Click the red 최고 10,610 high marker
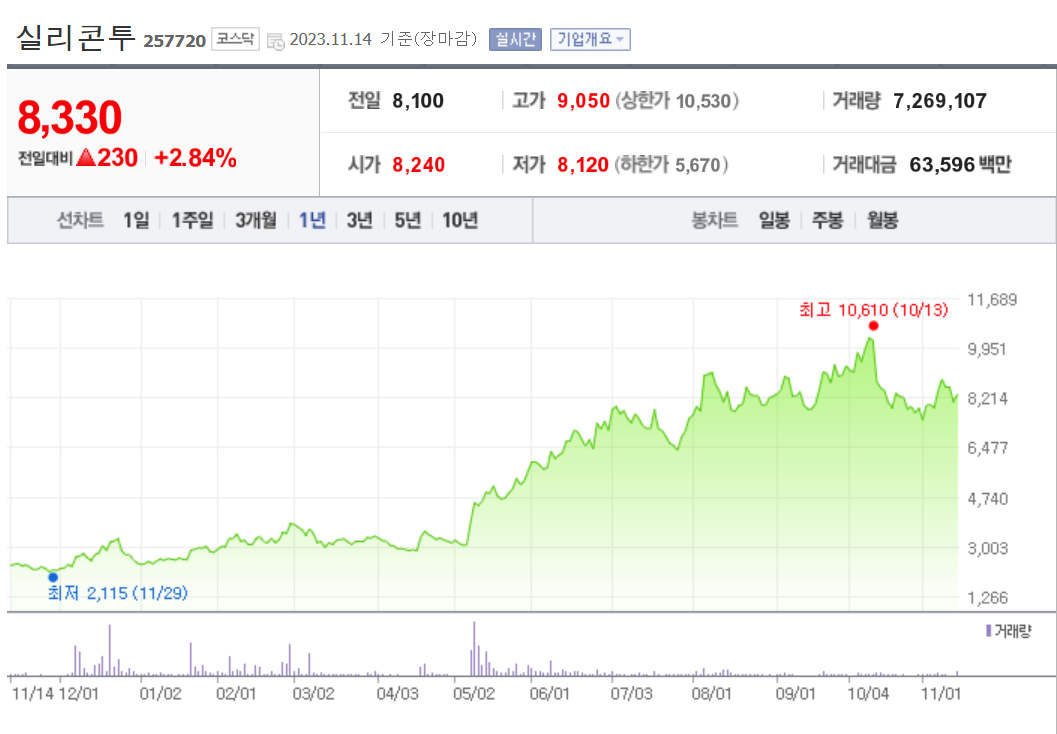 pyautogui.click(x=874, y=326)
